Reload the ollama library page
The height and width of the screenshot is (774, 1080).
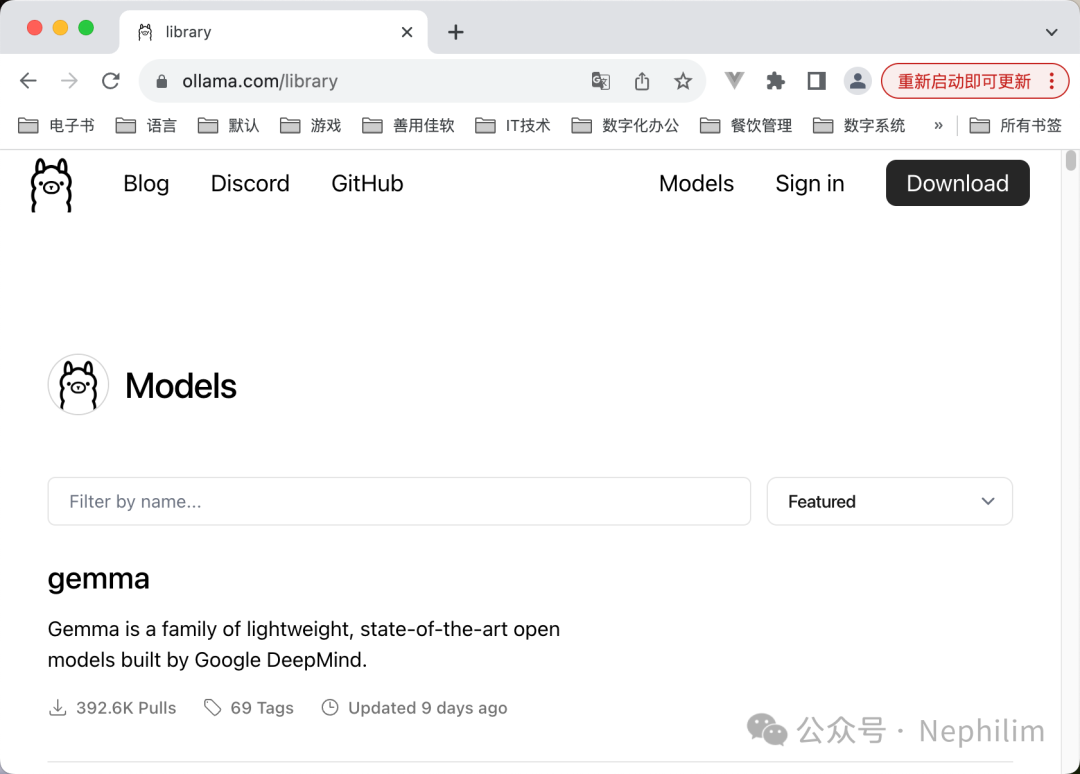point(111,81)
